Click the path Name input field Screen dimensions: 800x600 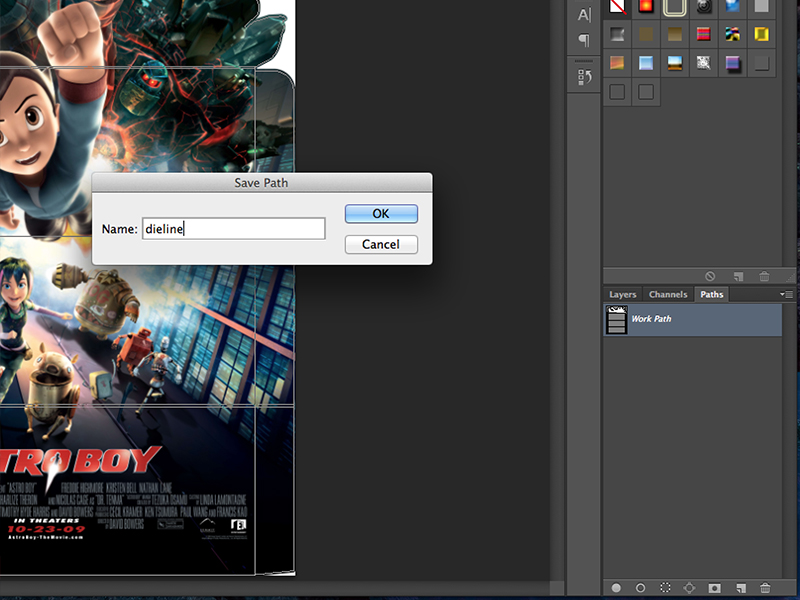pos(233,229)
